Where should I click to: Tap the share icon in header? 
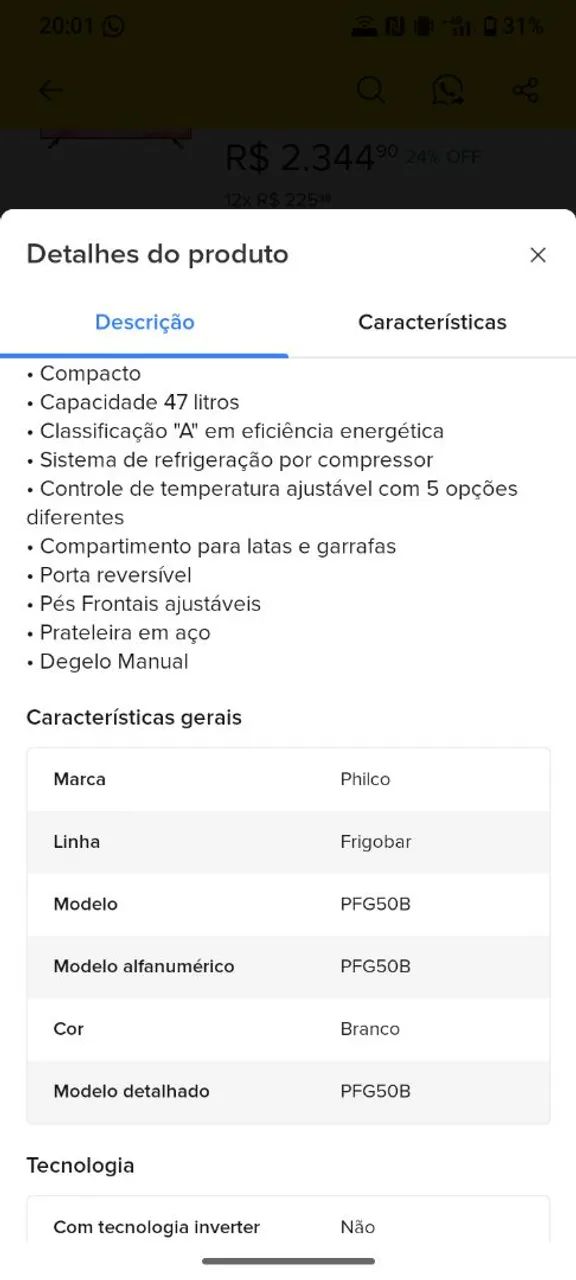coord(526,90)
